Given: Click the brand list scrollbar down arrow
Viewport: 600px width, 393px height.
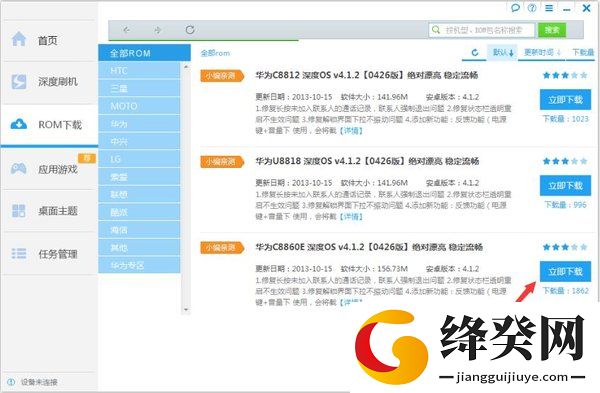Looking at the screenshot, I should click(x=186, y=309).
